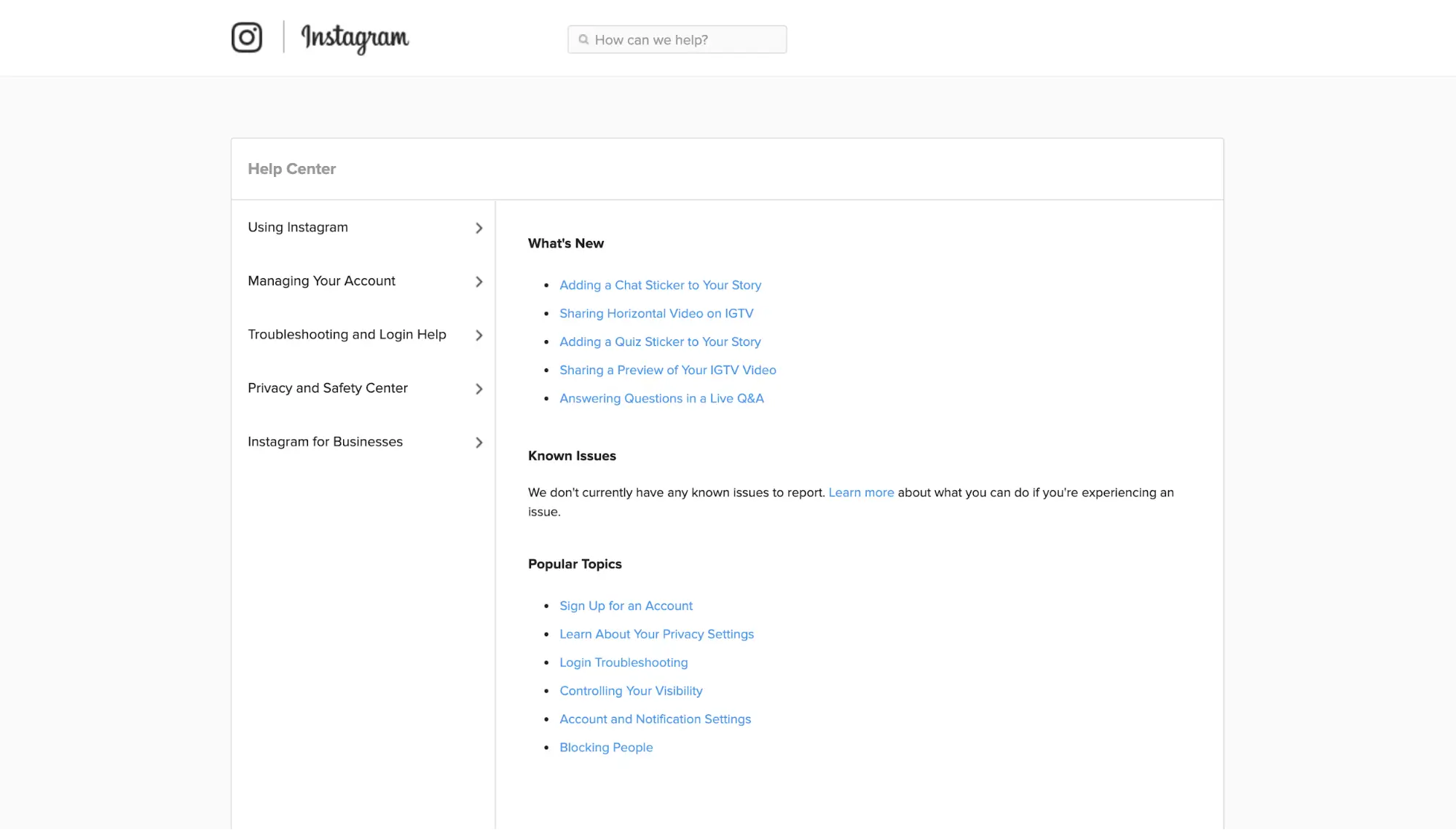1456x830 pixels.
Task: Open the Adding a Chat Sticker link
Action: [x=660, y=285]
